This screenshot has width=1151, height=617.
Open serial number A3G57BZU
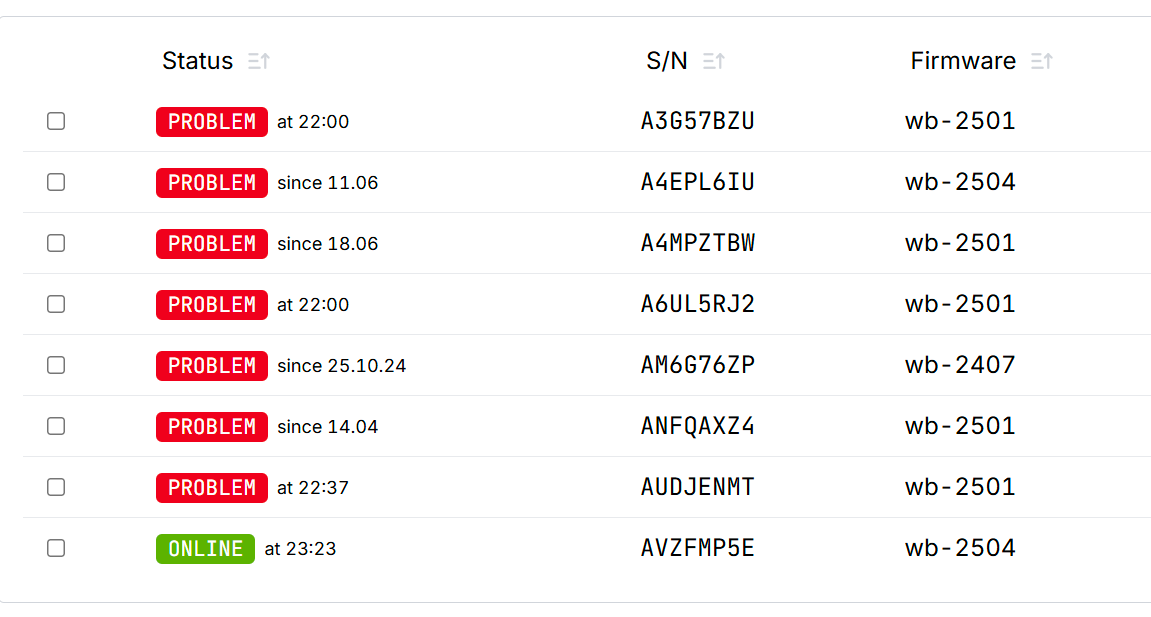(x=697, y=121)
